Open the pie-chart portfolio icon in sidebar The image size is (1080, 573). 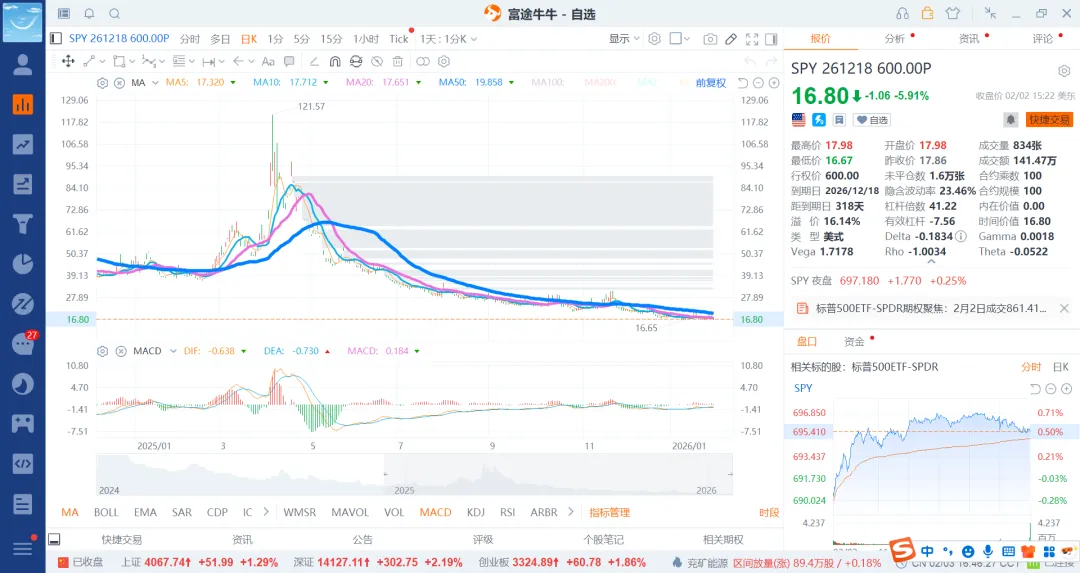point(23,264)
